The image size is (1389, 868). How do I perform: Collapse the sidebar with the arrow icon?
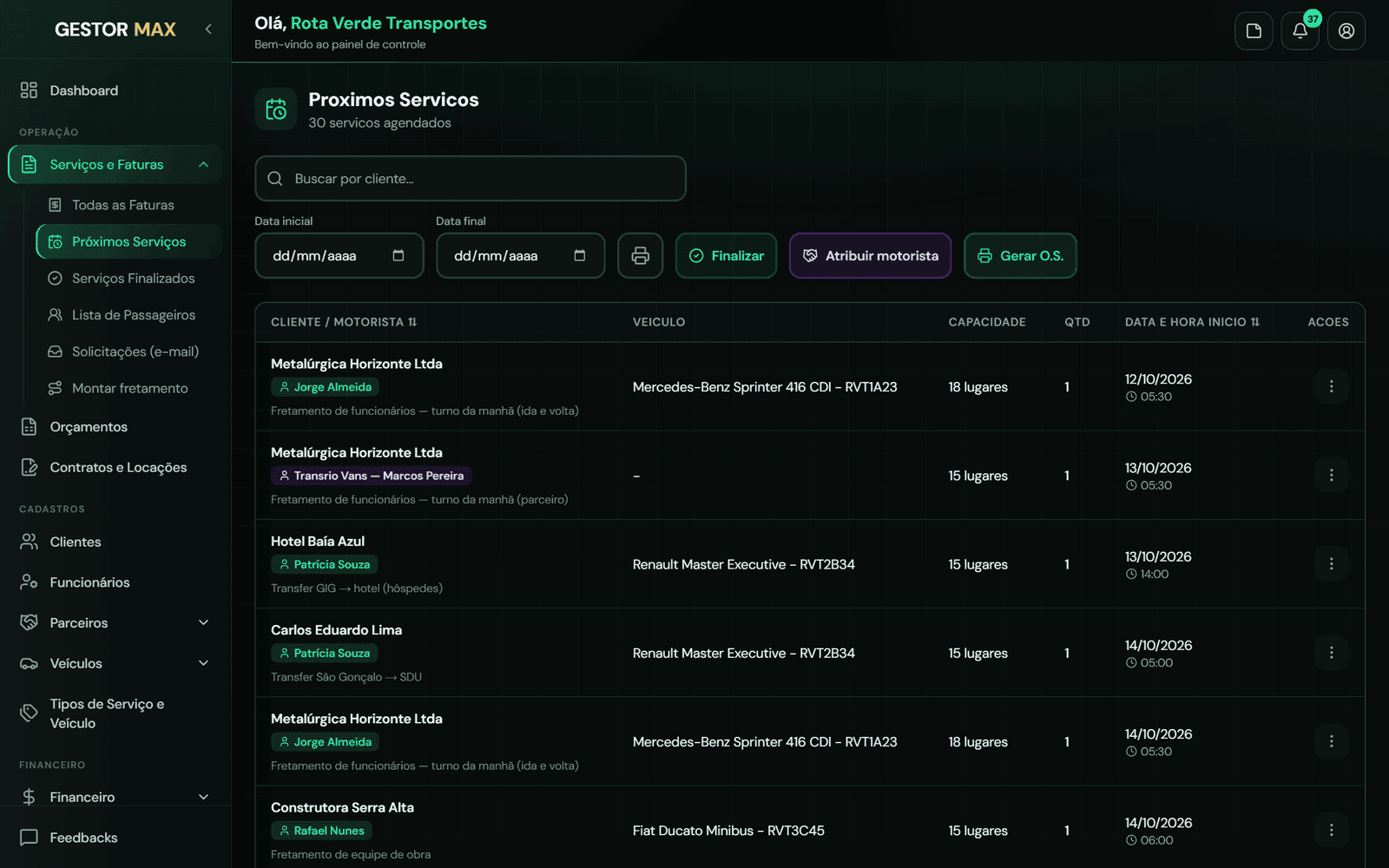coord(208,30)
